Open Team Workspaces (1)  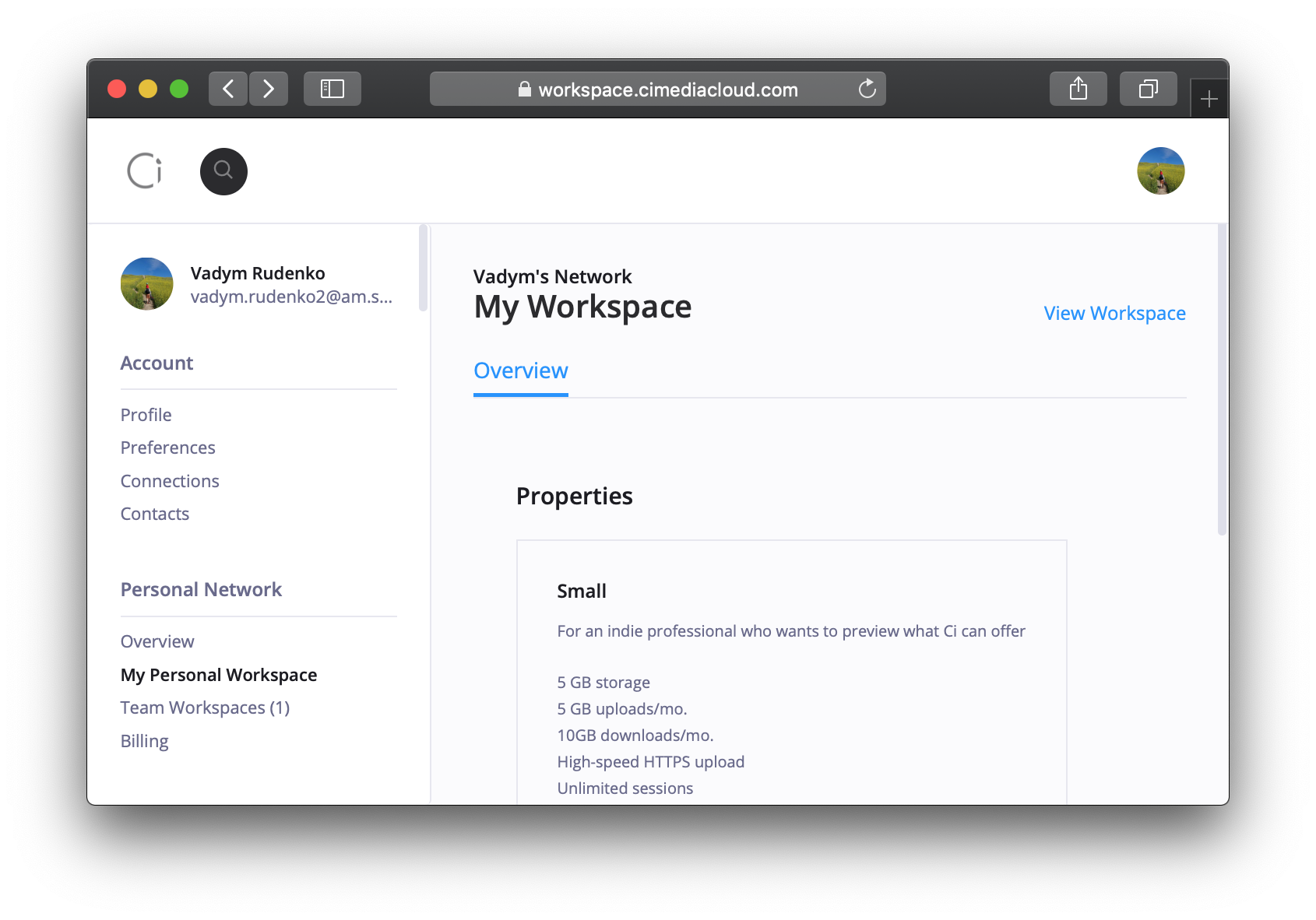click(x=205, y=708)
